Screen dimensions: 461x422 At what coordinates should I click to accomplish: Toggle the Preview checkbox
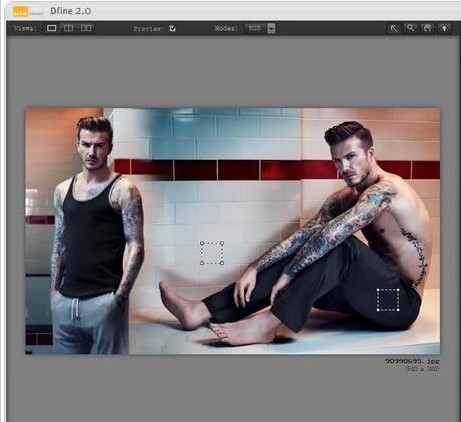(x=172, y=28)
